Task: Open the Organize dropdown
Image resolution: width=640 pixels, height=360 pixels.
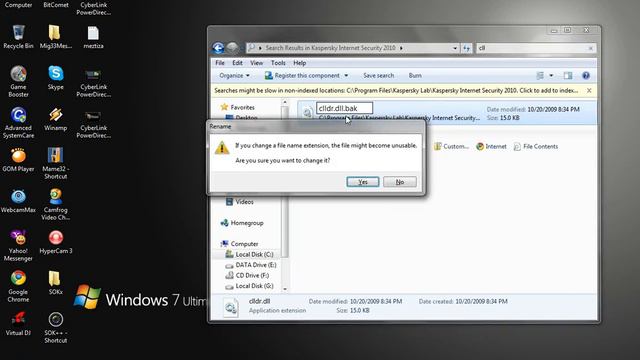Action: 234,76
